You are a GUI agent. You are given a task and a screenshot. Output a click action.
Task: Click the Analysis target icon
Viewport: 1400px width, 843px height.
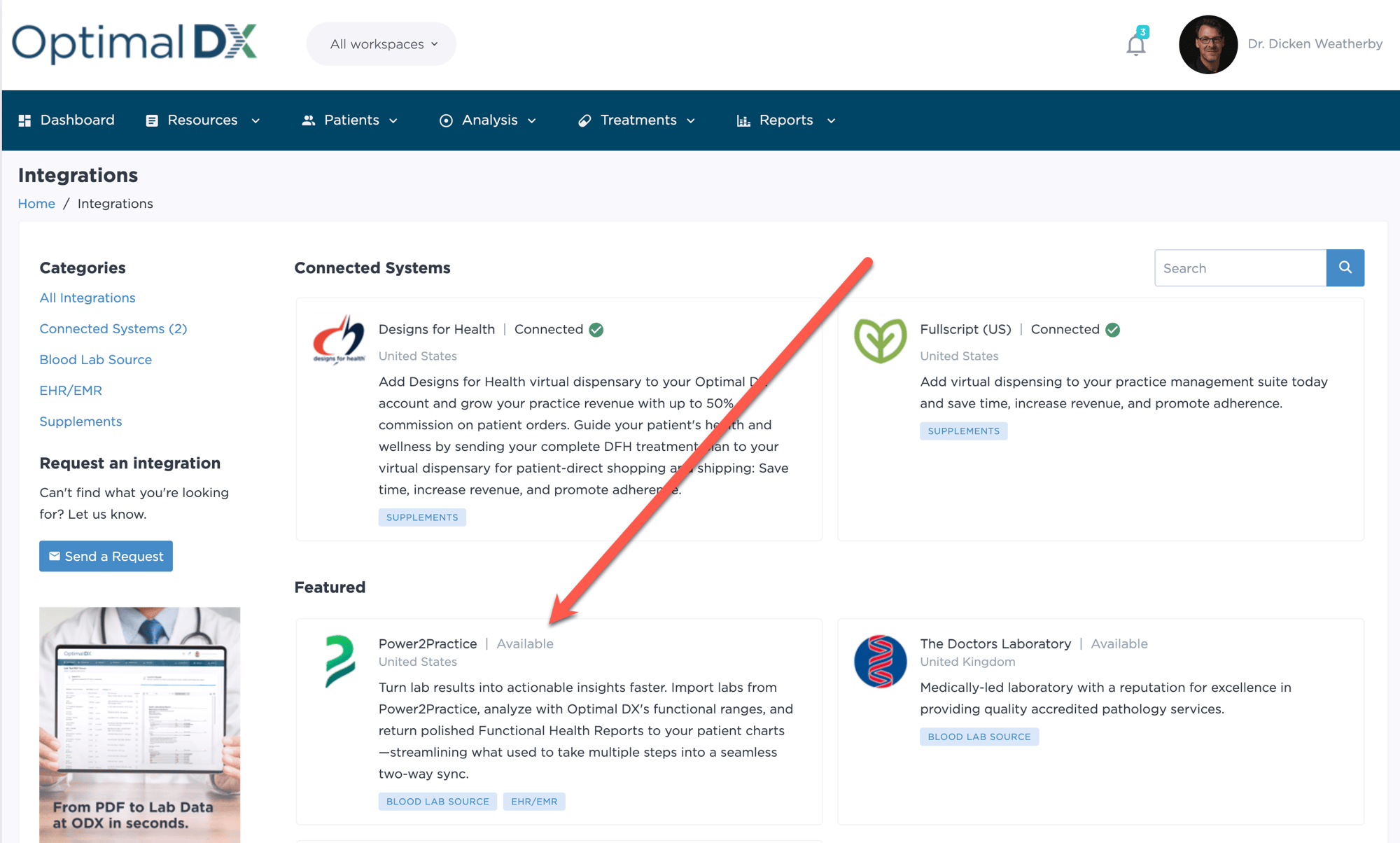point(446,120)
